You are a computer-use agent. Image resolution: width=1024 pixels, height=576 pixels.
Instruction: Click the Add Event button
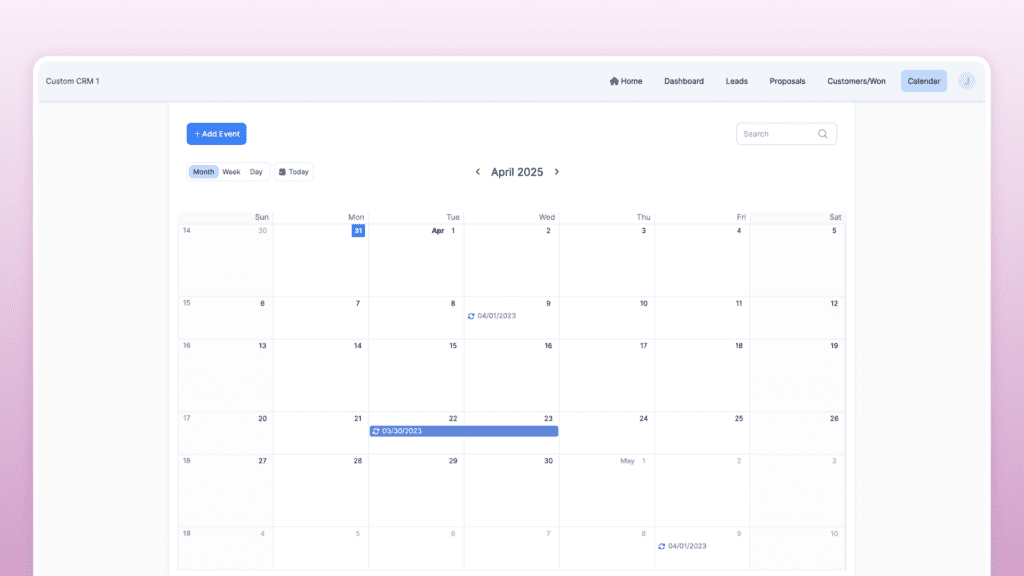pyautogui.click(x=216, y=133)
